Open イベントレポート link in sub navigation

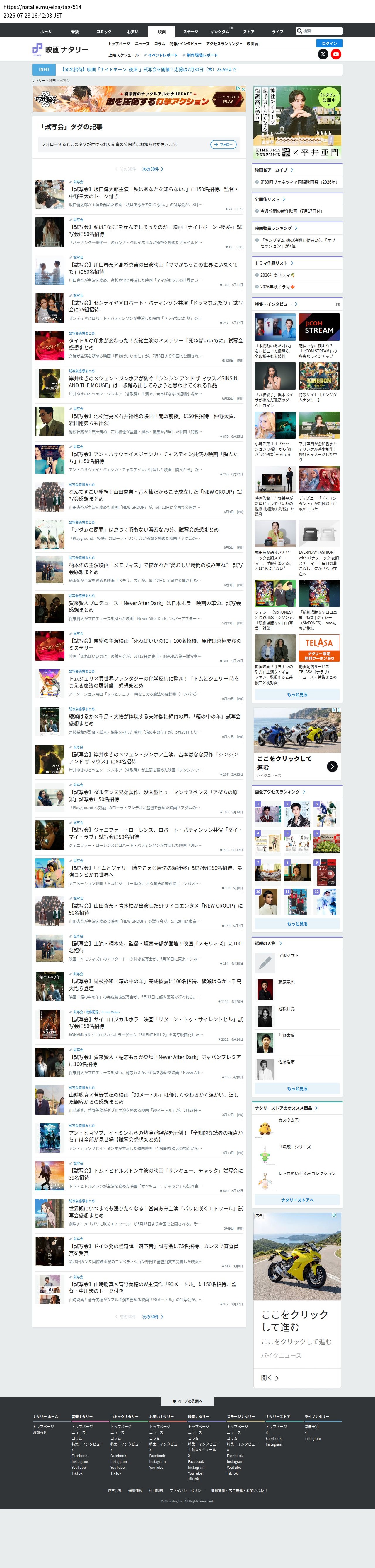click(161, 55)
